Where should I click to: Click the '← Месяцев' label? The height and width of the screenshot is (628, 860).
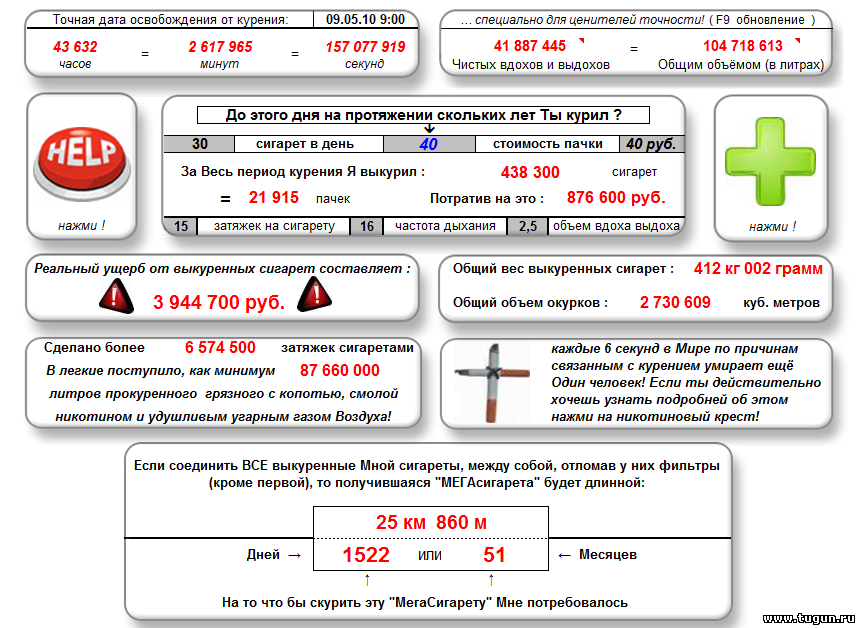coord(597,555)
